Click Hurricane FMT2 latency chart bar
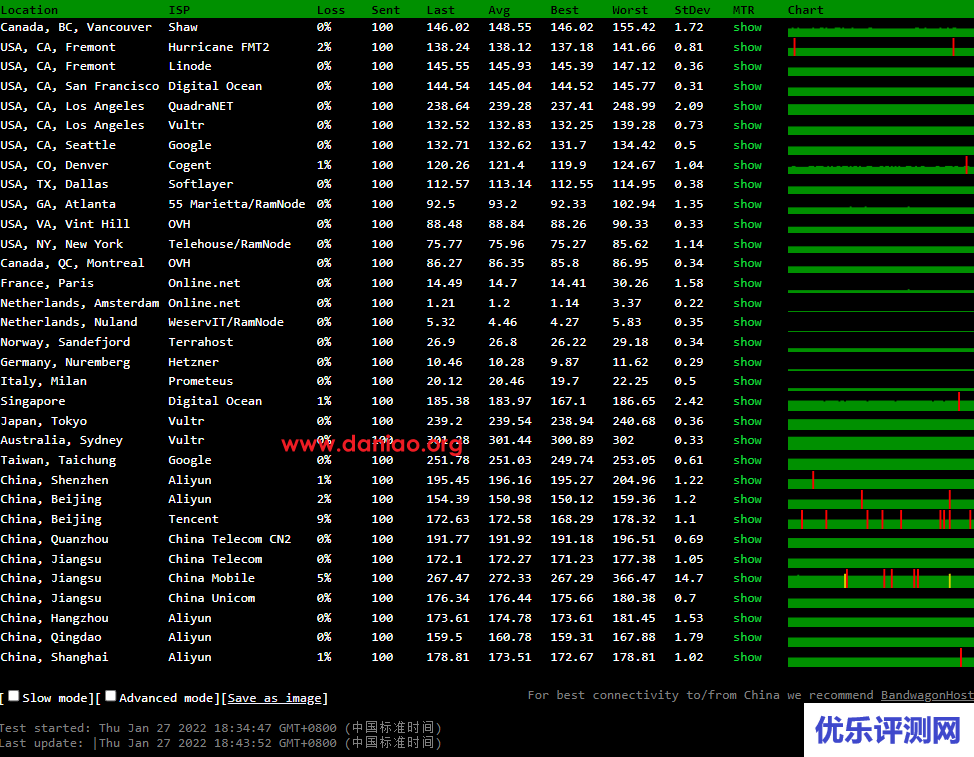 click(881, 47)
